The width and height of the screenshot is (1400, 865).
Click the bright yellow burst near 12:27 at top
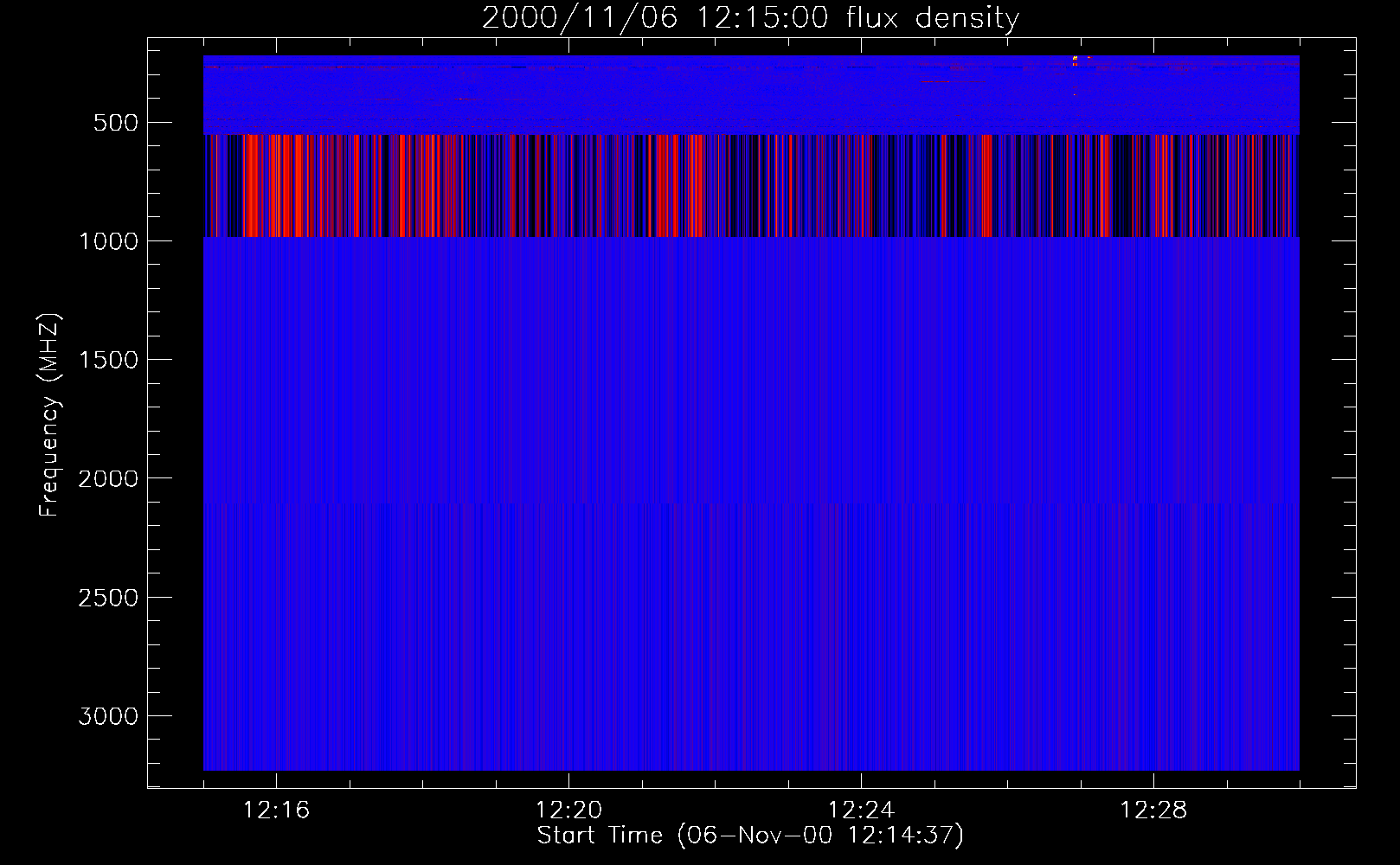[1075, 60]
